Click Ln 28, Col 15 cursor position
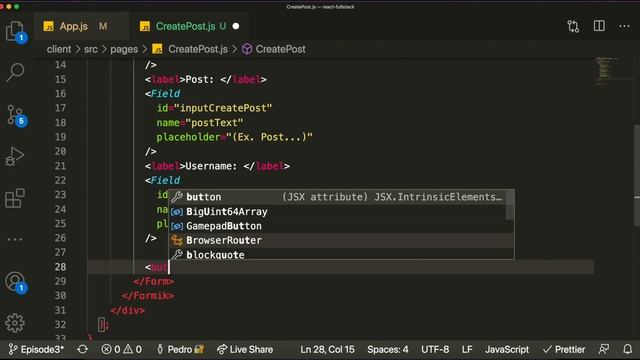This screenshot has height=360, width=640. [x=327, y=349]
